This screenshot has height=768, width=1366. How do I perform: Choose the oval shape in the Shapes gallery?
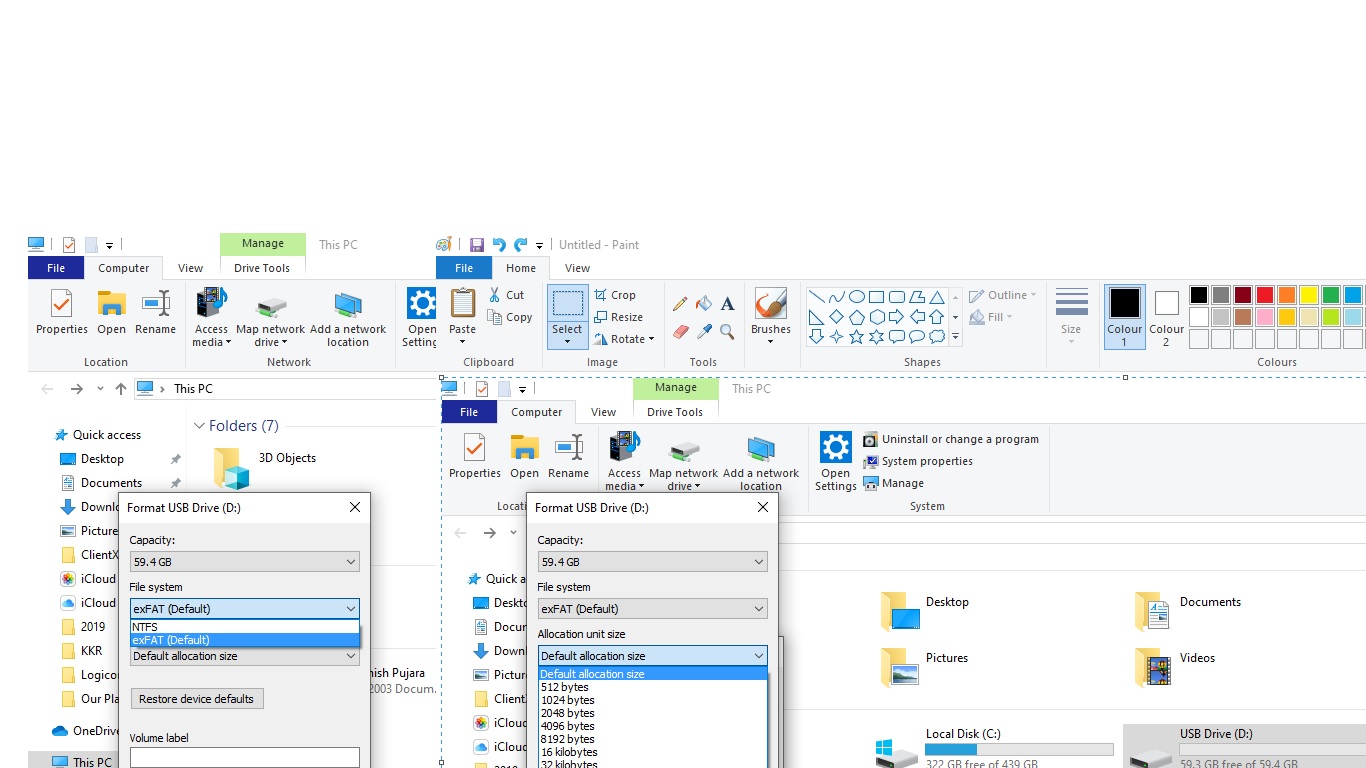857,297
